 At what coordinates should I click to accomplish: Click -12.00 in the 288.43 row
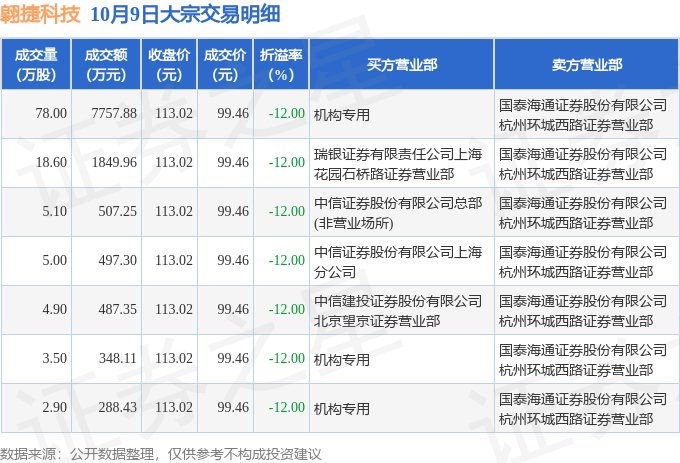[287, 408]
